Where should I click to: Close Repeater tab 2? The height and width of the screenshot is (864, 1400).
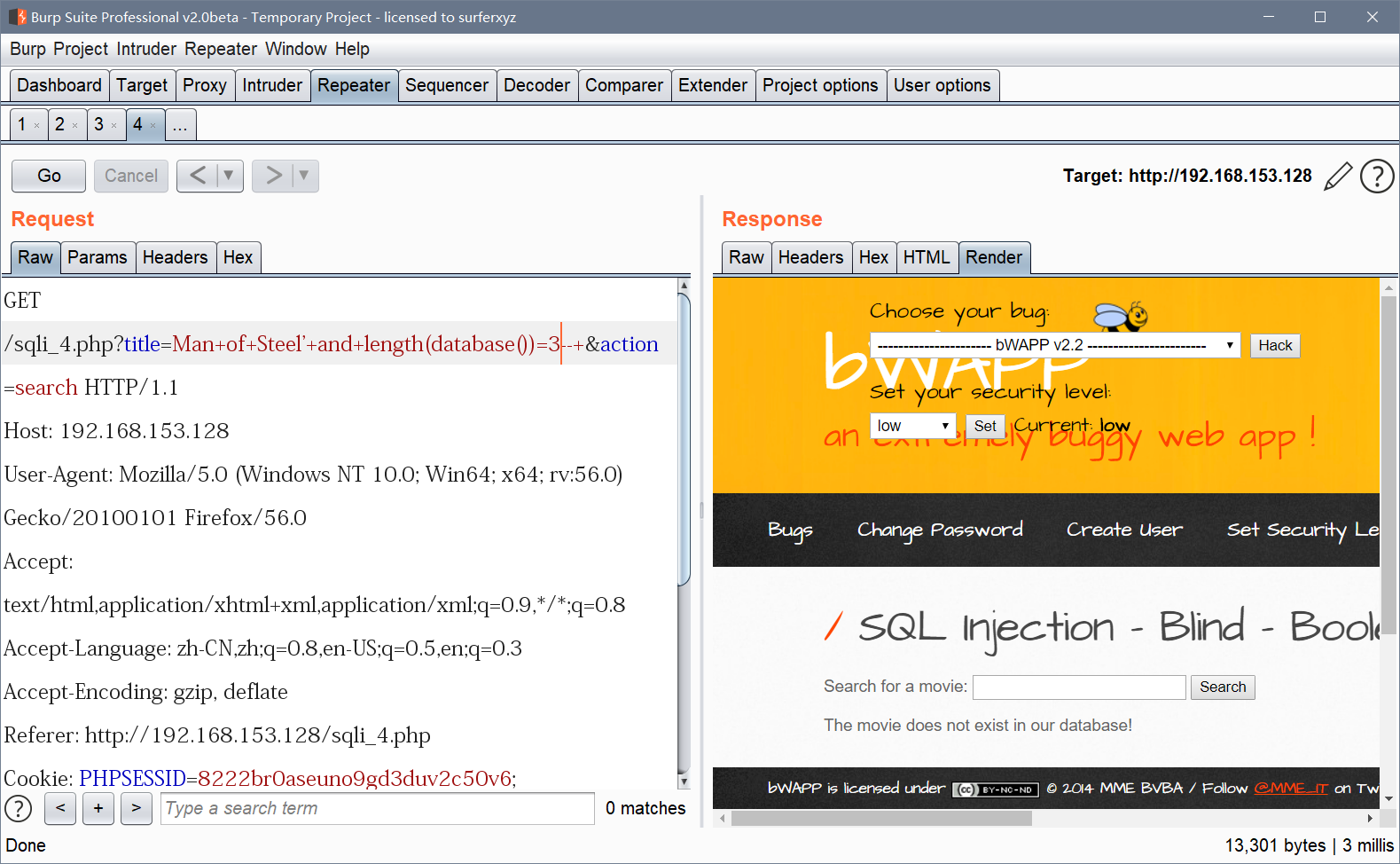click(74, 126)
